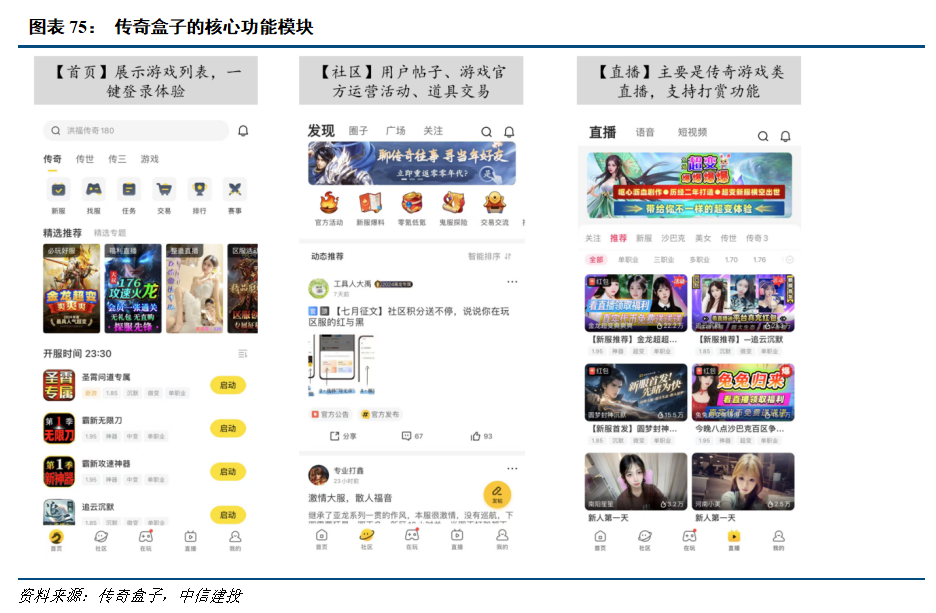Viewport: 936px width, 613px height.
Task: Tap the search magnifier on community screen
Action: tap(487, 132)
